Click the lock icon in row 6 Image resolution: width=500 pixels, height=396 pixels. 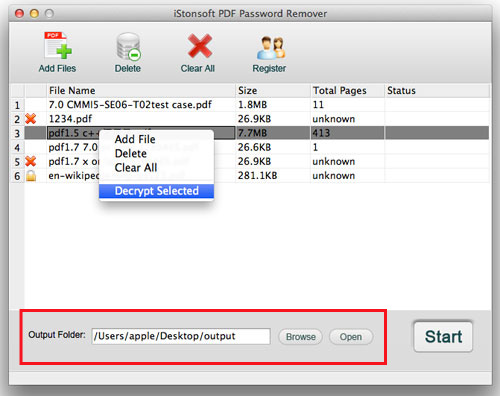click(x=31, y=176)
